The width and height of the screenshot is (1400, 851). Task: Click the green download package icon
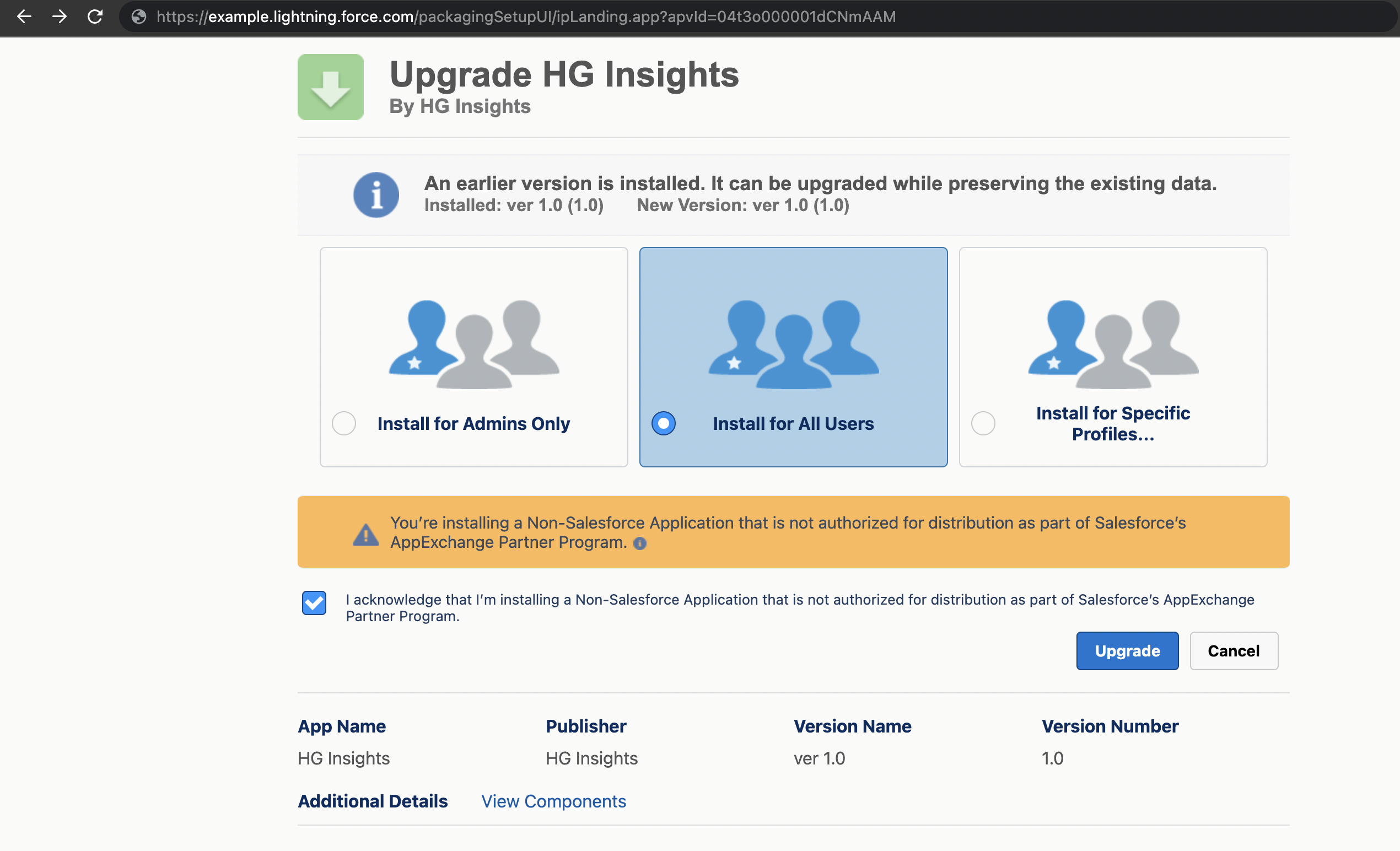(x=331, y=87)
